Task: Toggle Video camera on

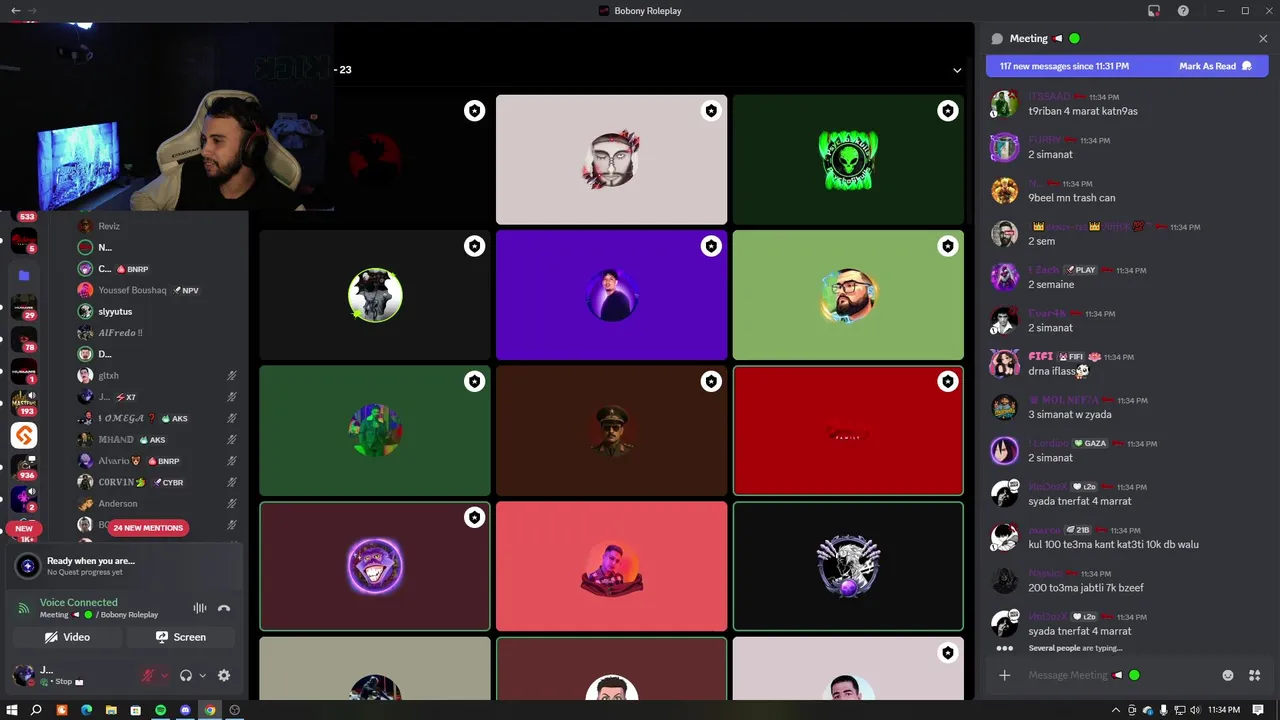Action: pyautogui.click(x=67, y=637)
